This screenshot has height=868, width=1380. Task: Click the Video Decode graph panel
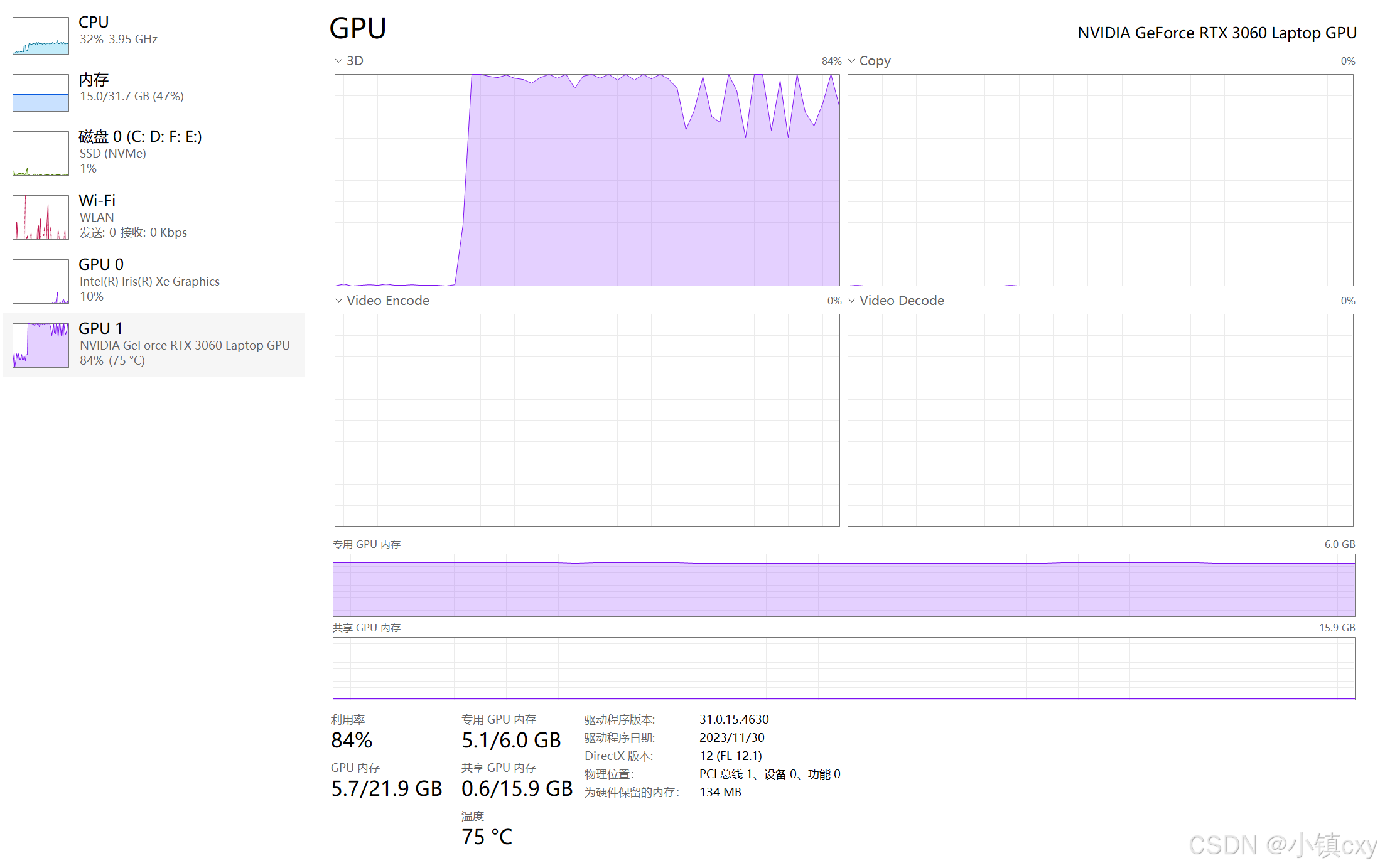tap(1099, 420)
